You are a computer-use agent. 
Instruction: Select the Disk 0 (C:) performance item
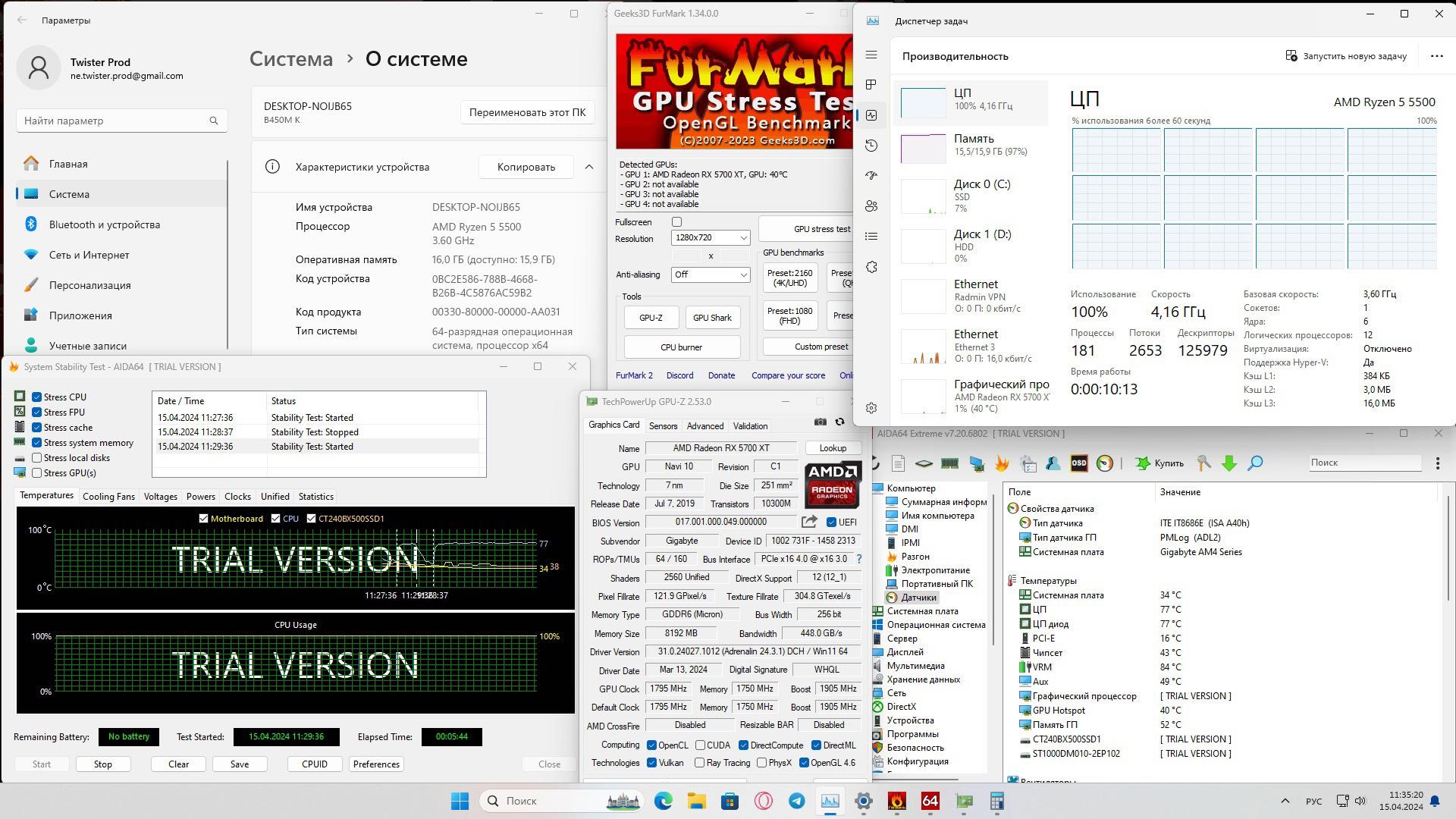[x=971, y=196]
